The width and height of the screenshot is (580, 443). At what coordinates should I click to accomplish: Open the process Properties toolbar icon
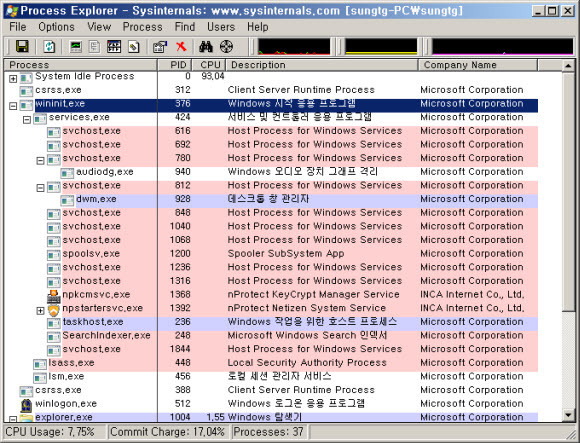pos(160,47)
